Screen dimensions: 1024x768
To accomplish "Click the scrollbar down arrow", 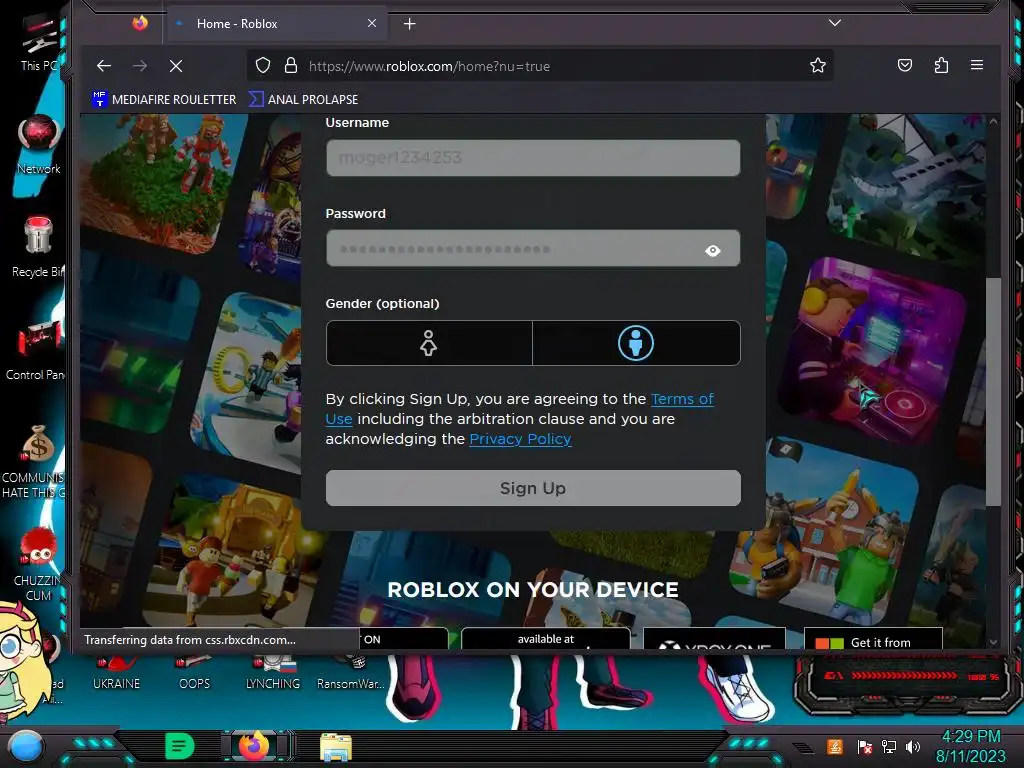I will (993, 642).
